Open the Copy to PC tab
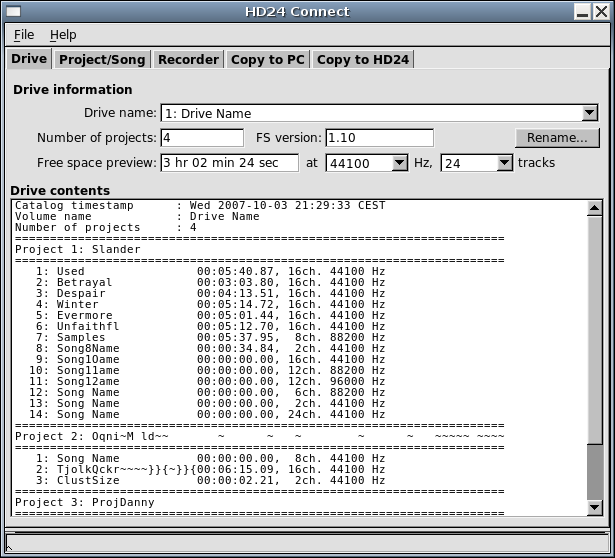 coord(267,59)
